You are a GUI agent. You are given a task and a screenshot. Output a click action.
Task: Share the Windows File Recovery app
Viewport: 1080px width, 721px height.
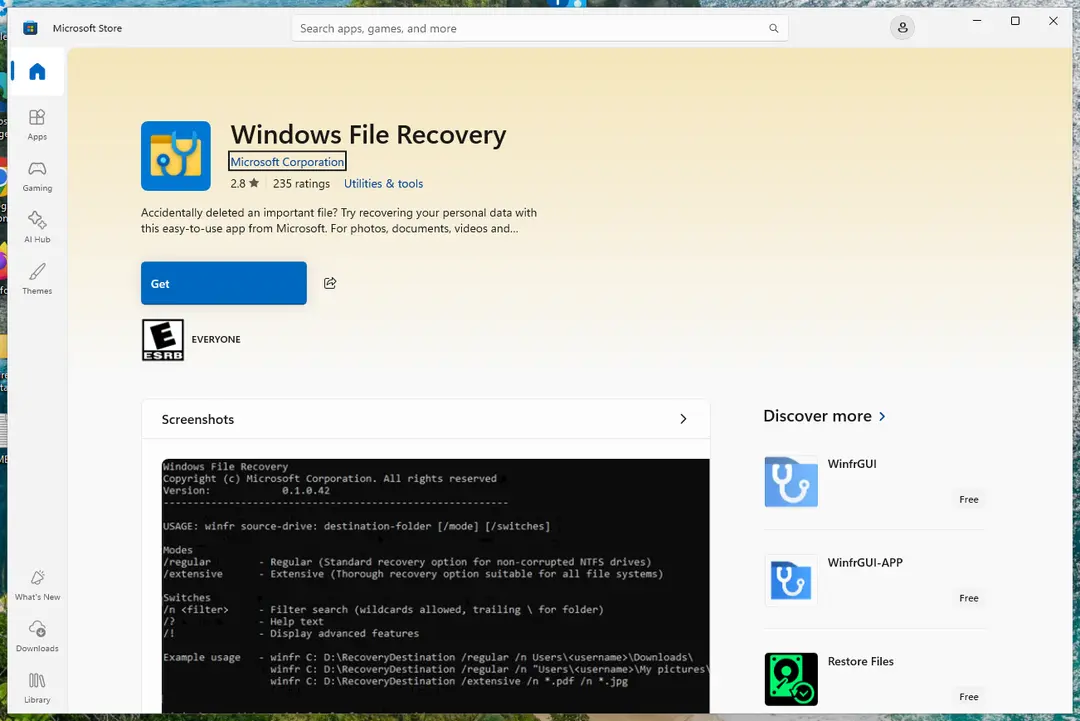(x=330, y=283)
